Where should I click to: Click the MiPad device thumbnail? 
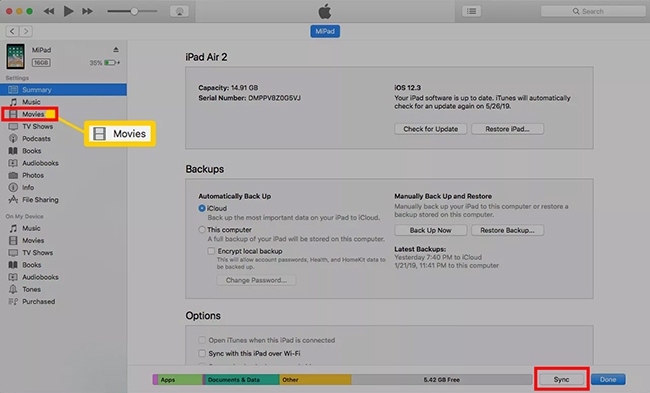click(15, 56)
